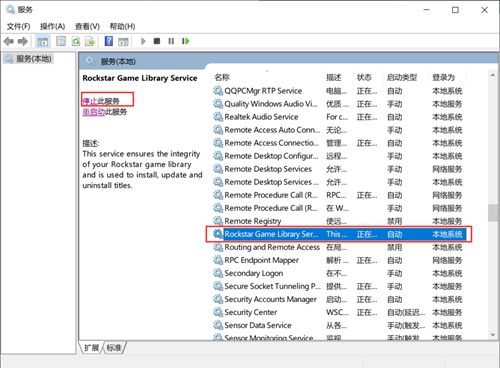Click the Restart Service toolbar icon

(186, 41)
